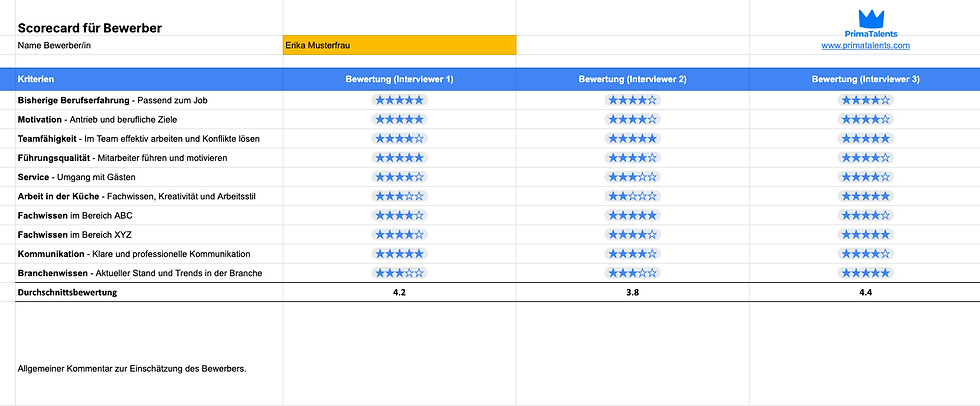Image resolution: width=980 pixels, height=406 pixels.
Task: Open Interviewer 3 rating for Führungsqualität
Action: 866,158
